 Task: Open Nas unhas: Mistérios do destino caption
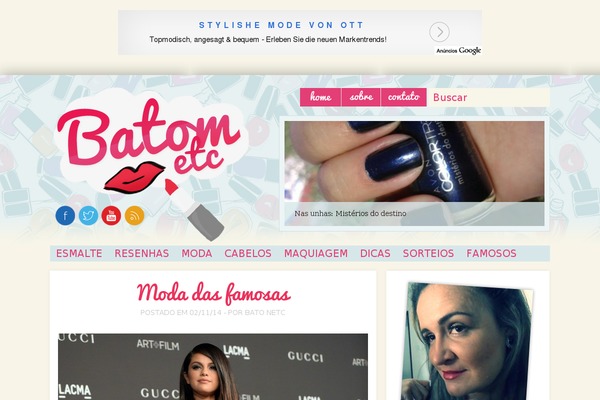(350, 214)
